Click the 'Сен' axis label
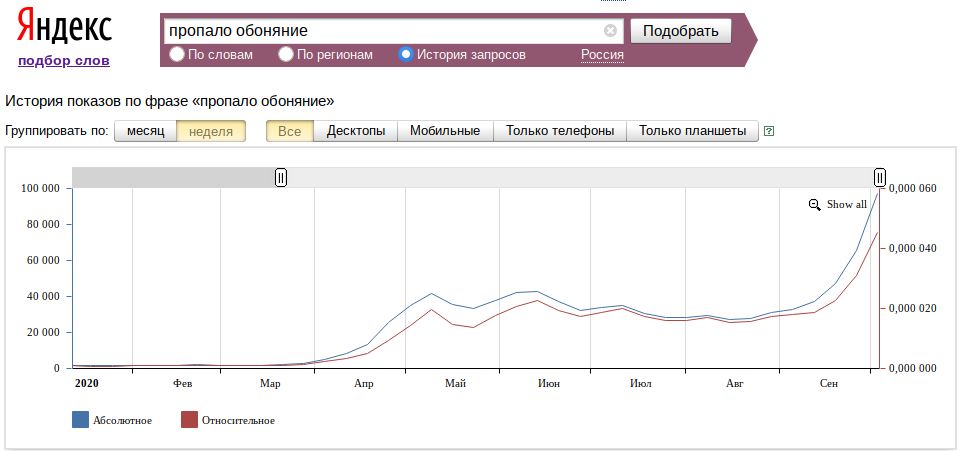The image size is (960, 451). pos(829,384)
